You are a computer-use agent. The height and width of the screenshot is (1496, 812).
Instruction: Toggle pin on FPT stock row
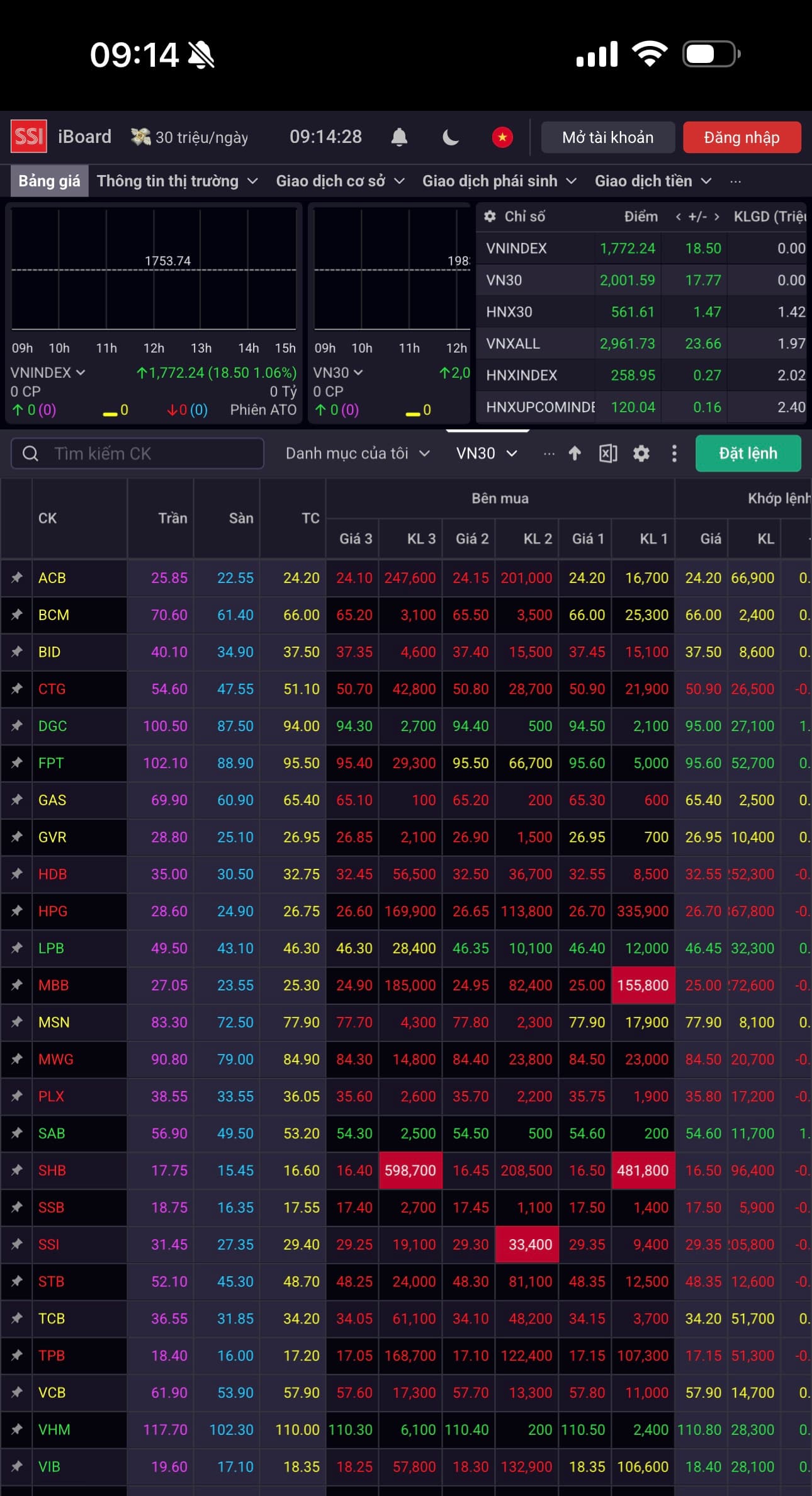coord(17,762)
